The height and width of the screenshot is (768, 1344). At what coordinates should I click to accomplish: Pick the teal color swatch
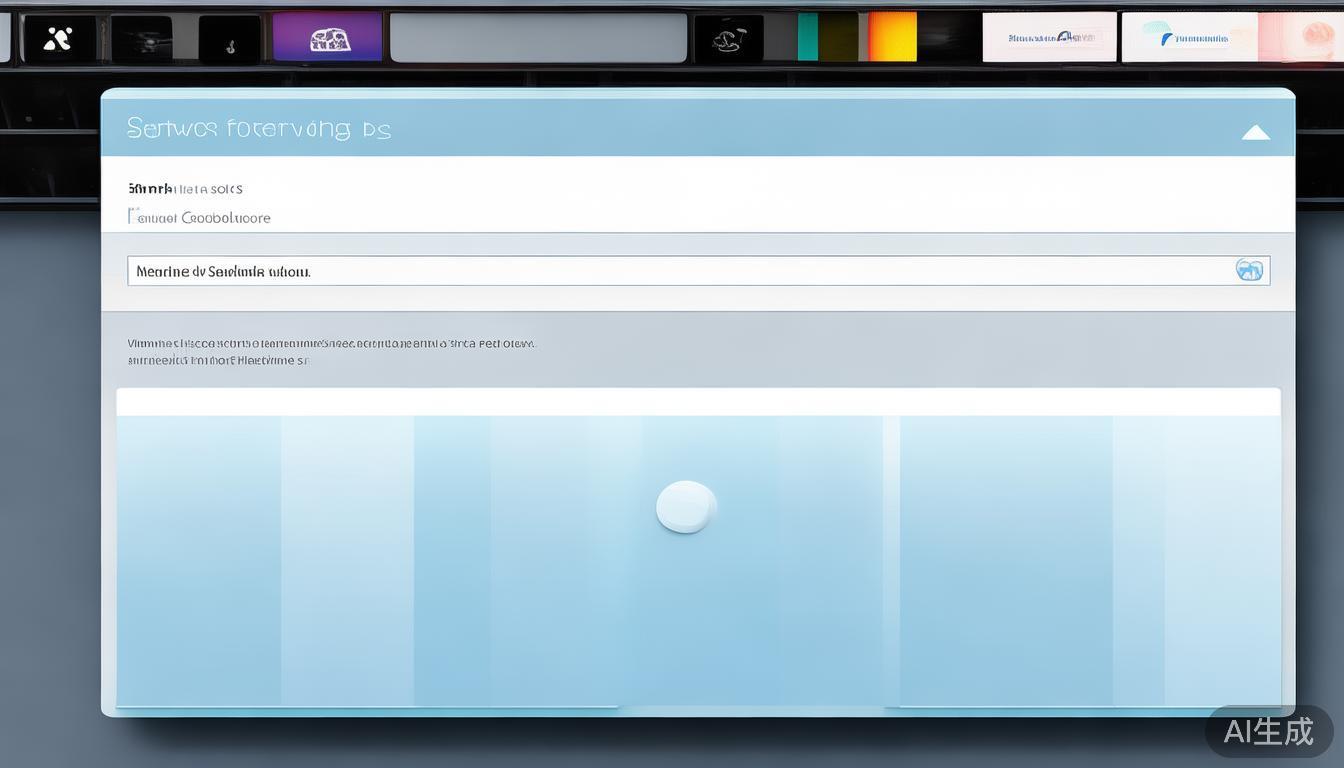tap(807, 37)
